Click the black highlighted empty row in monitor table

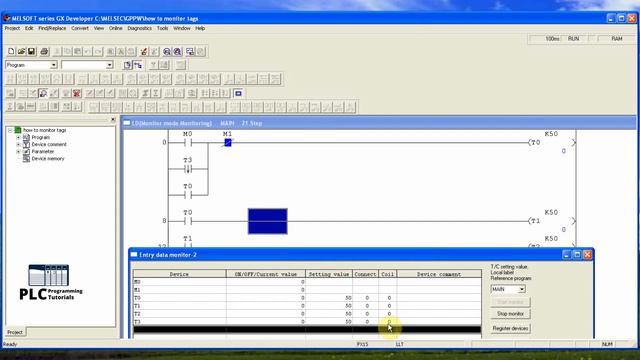307,329
